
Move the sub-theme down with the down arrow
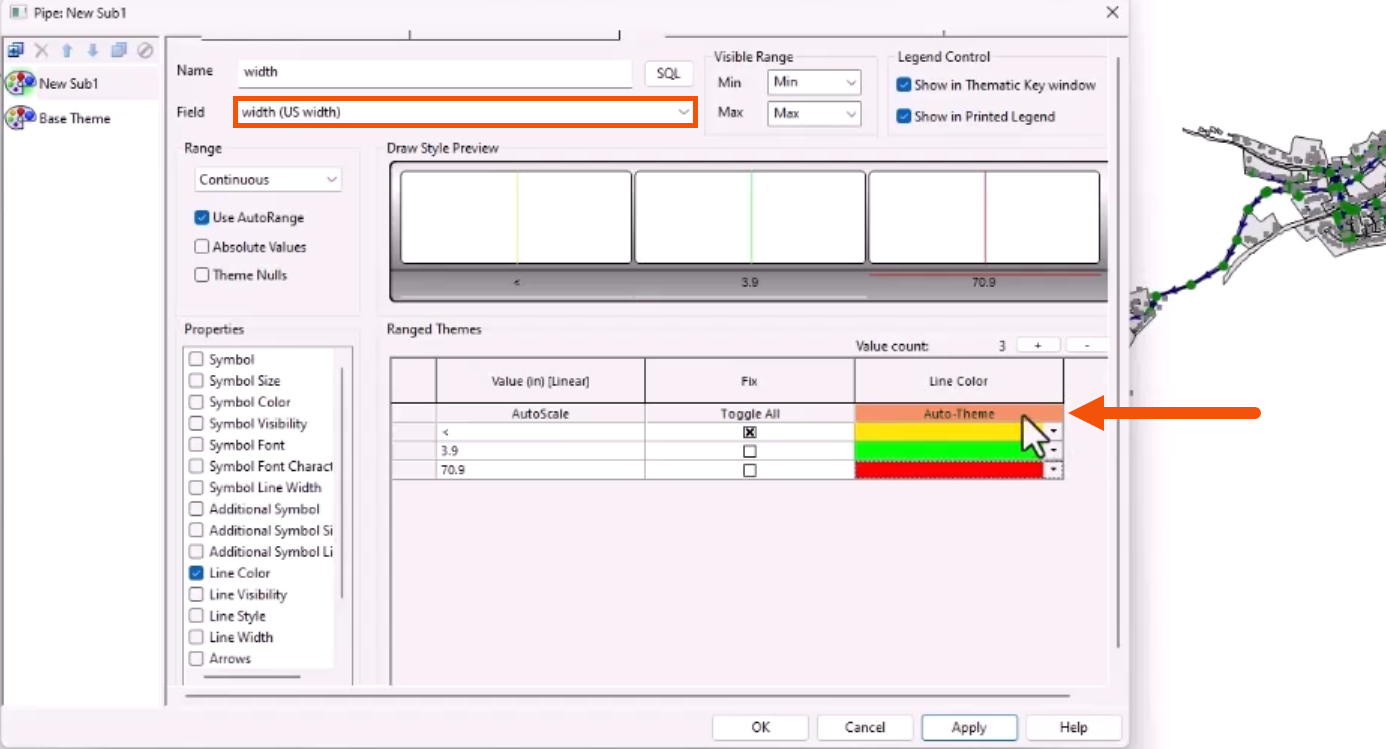coord(92,49)
